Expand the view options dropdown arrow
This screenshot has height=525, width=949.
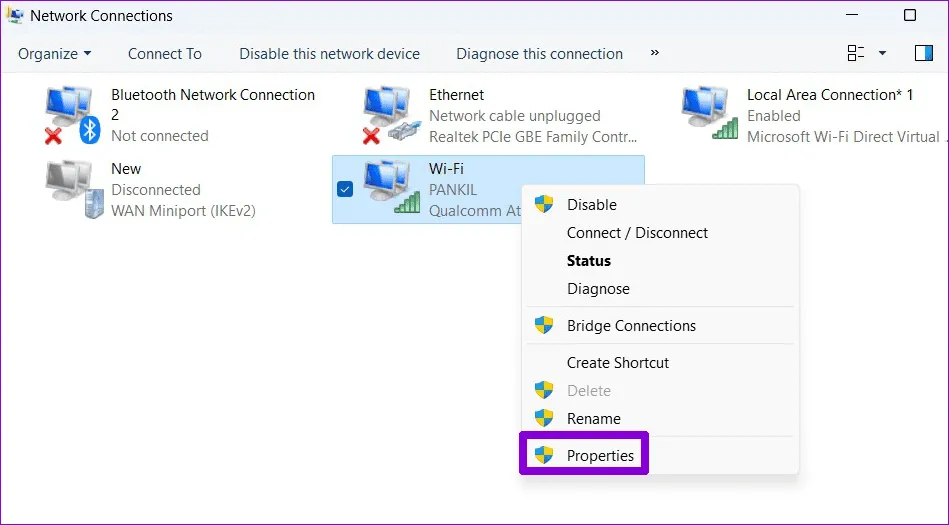tap(882, 53)
